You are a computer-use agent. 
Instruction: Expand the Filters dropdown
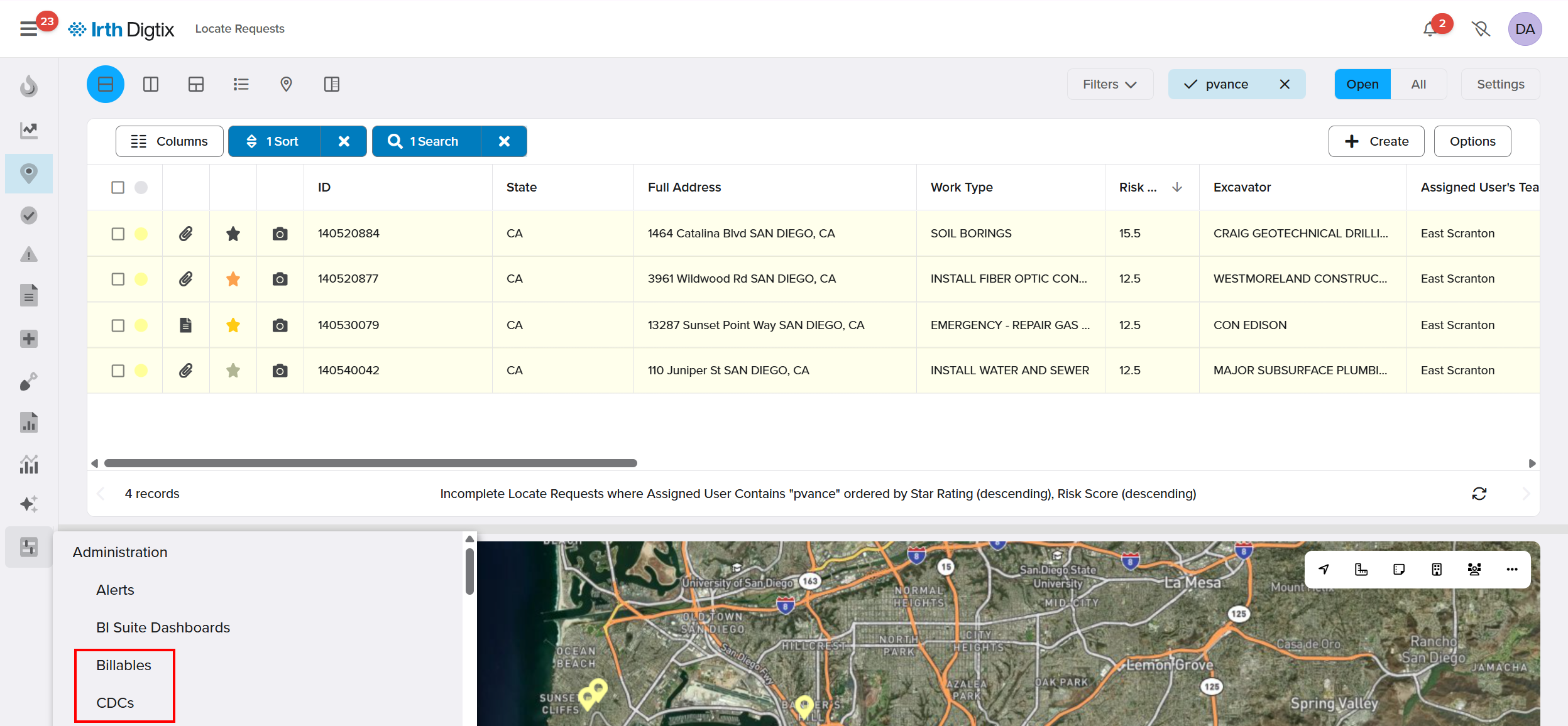(x=1109, y=84)
